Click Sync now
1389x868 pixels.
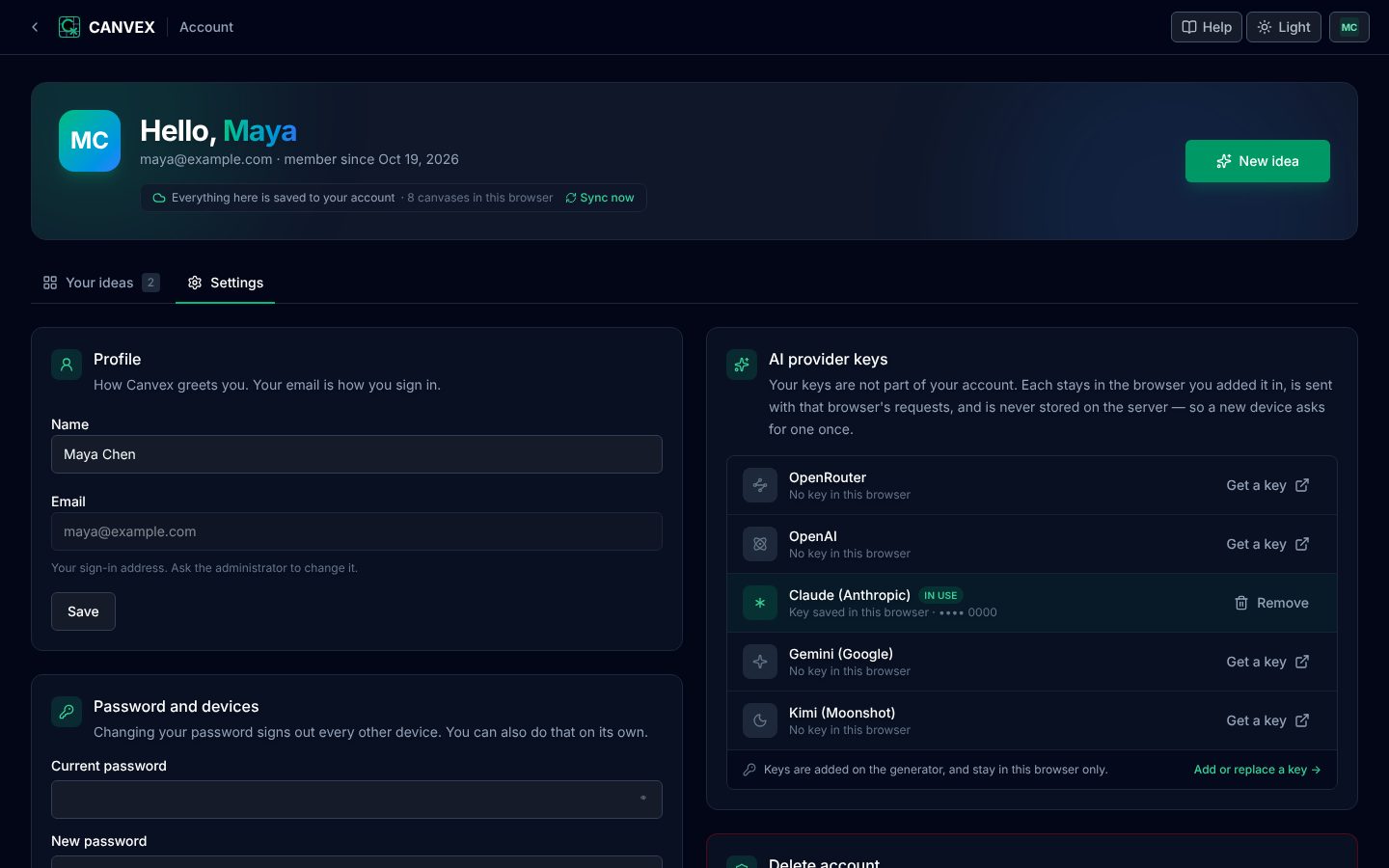click(x=600, y=198)
